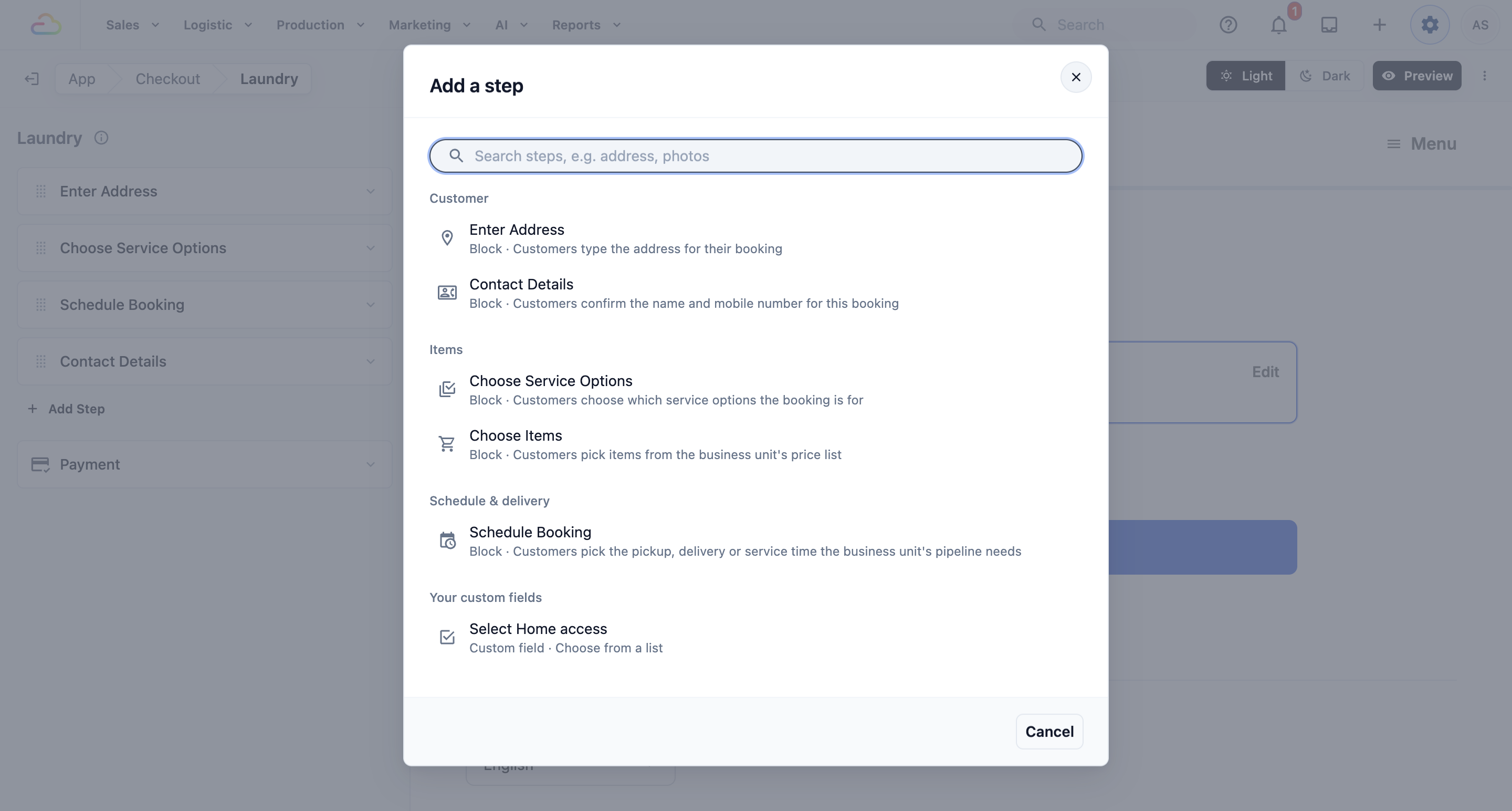This screenshot has width=1512, height=811.
Task: Click the Payment card icon
Action: (x=40, y=464)
